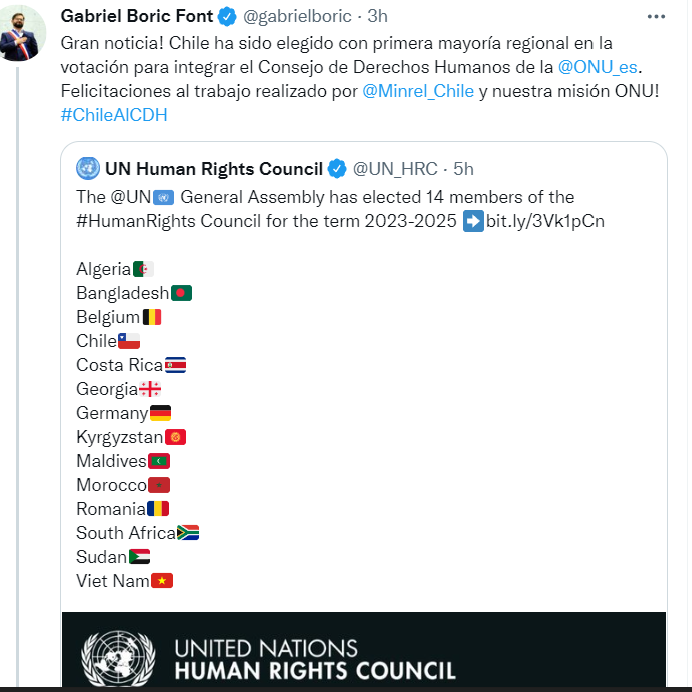Click Gabriel Boric Font display name
692x692 pixels.
click(137, 17)
